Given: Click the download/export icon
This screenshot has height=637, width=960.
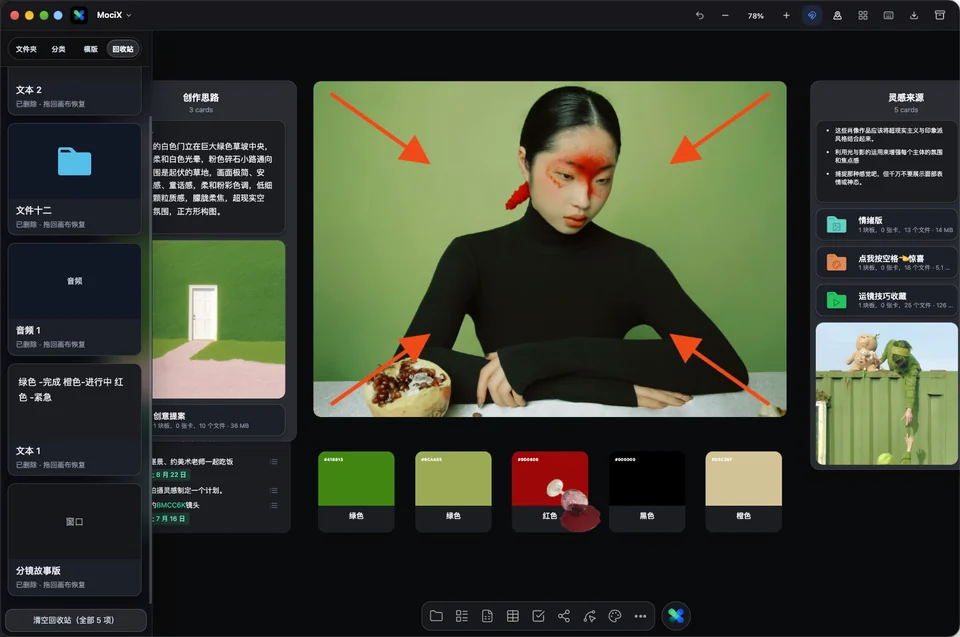Looking at the screenshot, I should 914,15.
